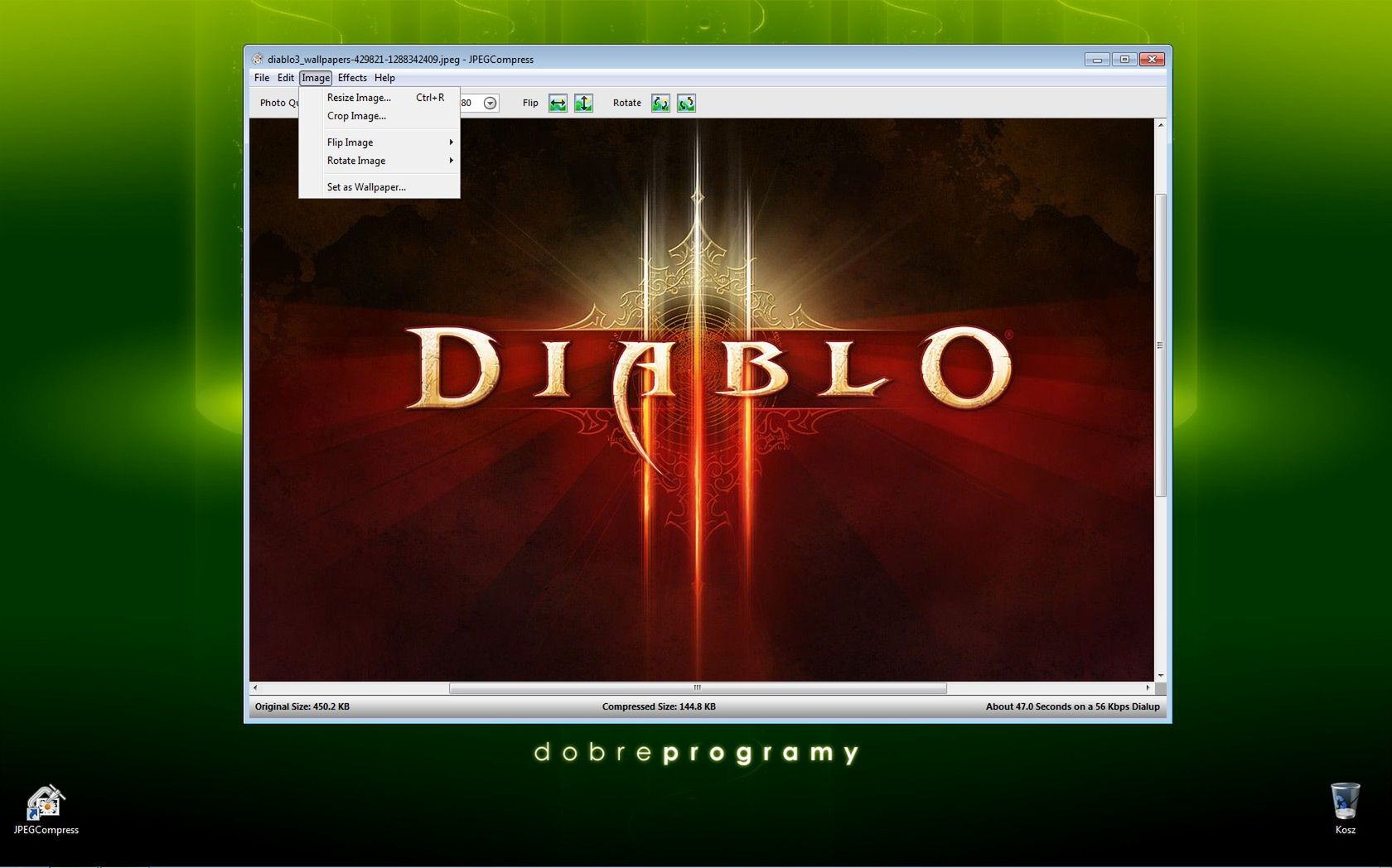Screen dimensions: 1392x868
Task: Click the Flip label in toolbar
Action: (530, 103)
